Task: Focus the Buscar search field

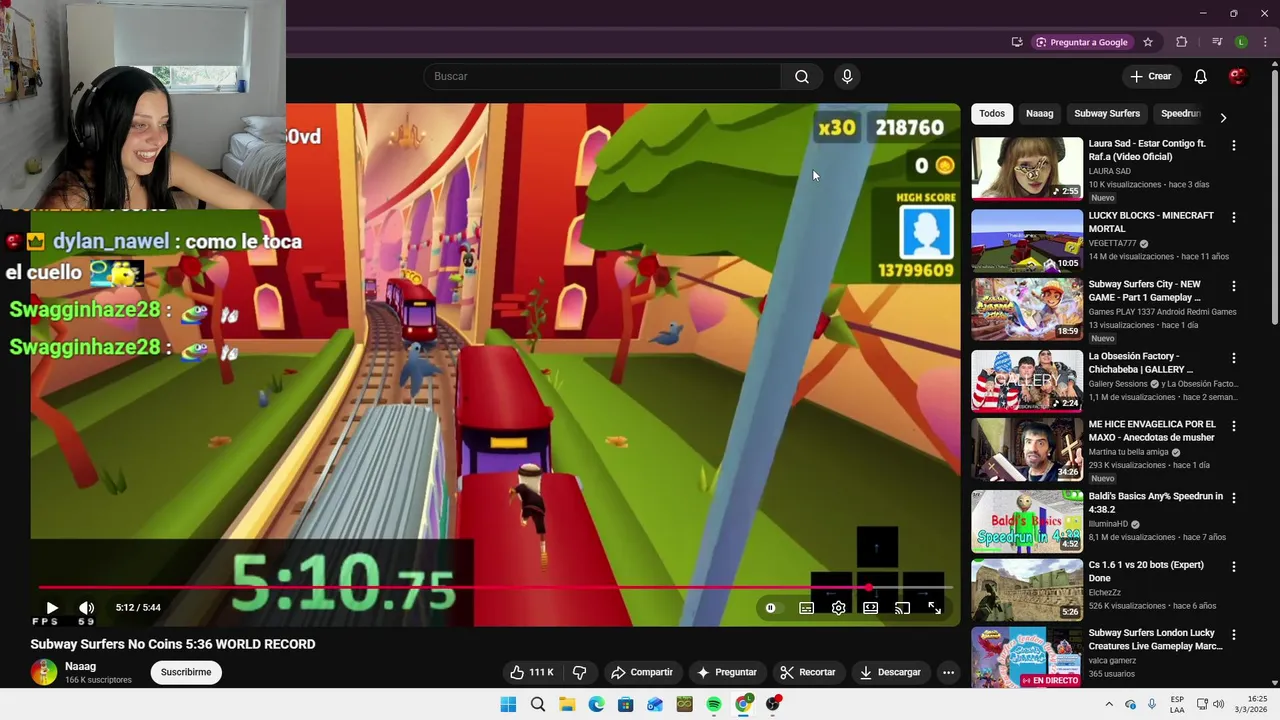Action: pyautogui.click(x=602, y=76)
